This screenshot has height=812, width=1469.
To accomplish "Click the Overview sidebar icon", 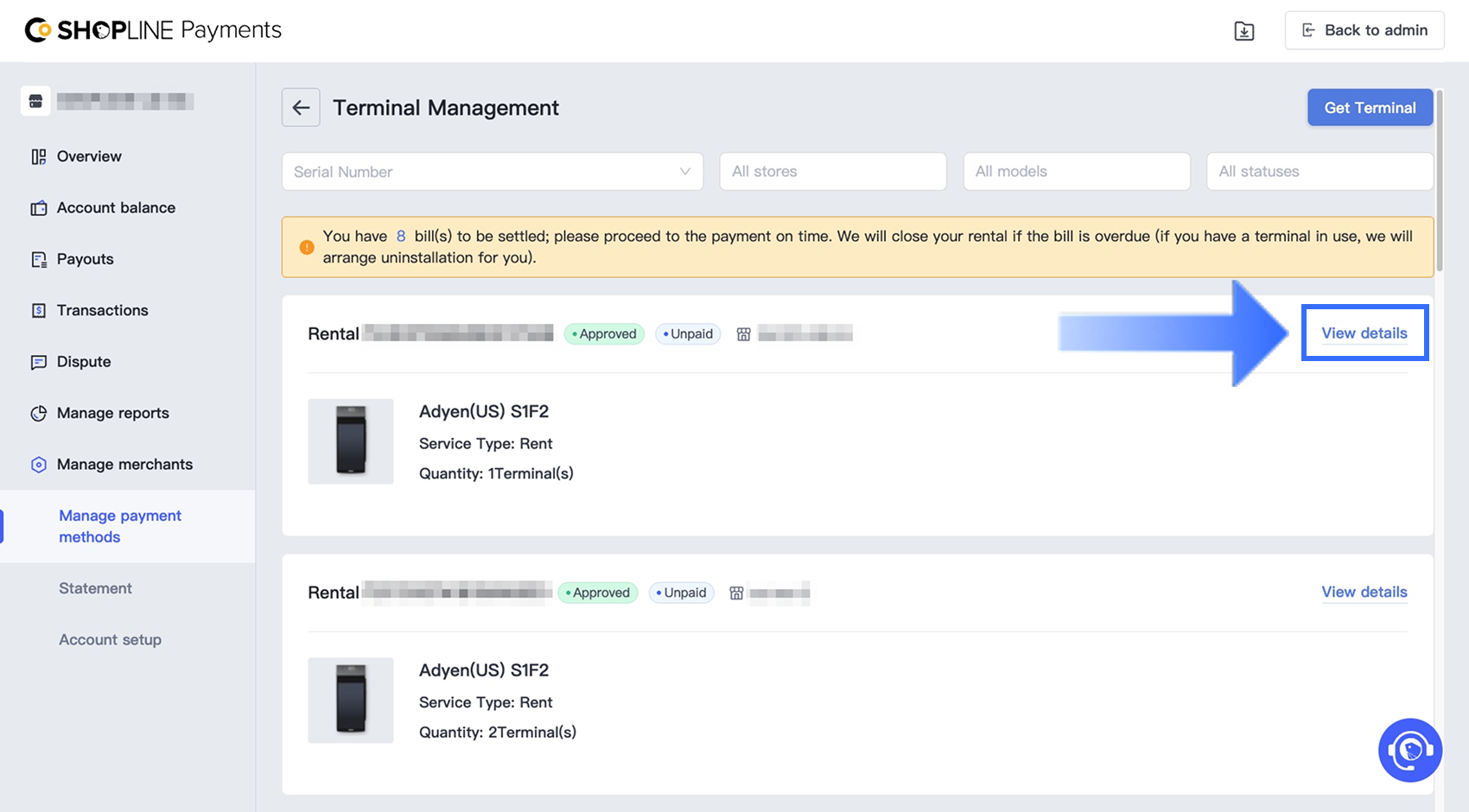I will (39, 156).
